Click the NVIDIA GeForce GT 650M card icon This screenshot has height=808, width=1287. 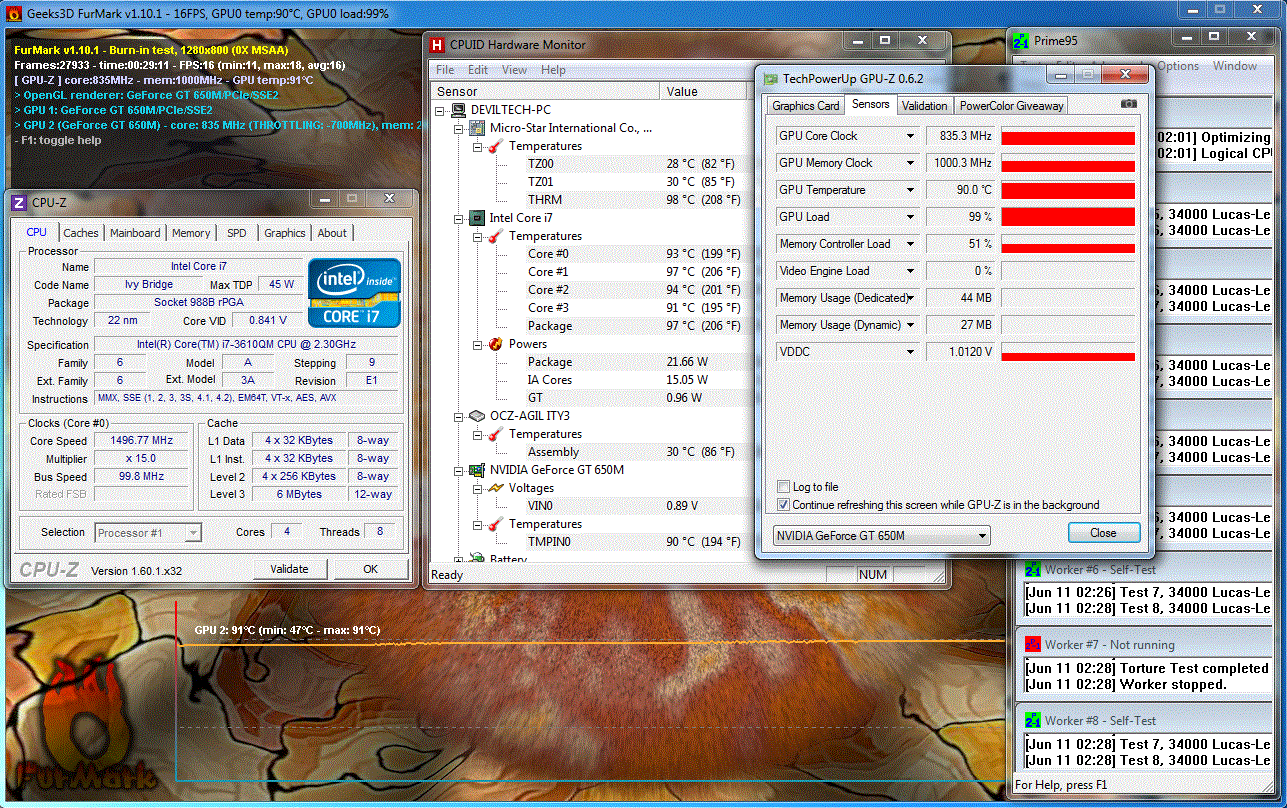point(477,470)
